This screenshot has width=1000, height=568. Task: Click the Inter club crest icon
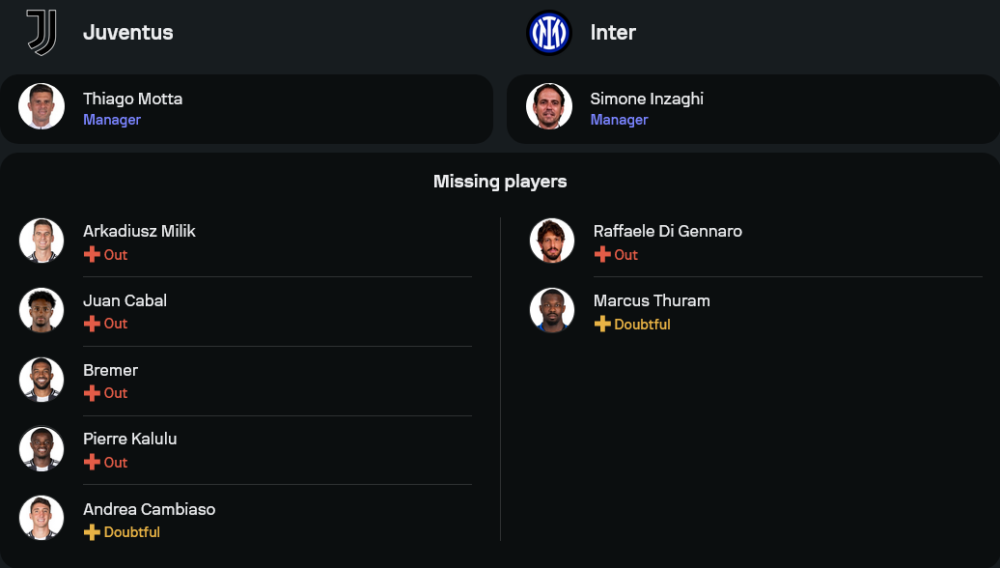[x=548, y=32]
